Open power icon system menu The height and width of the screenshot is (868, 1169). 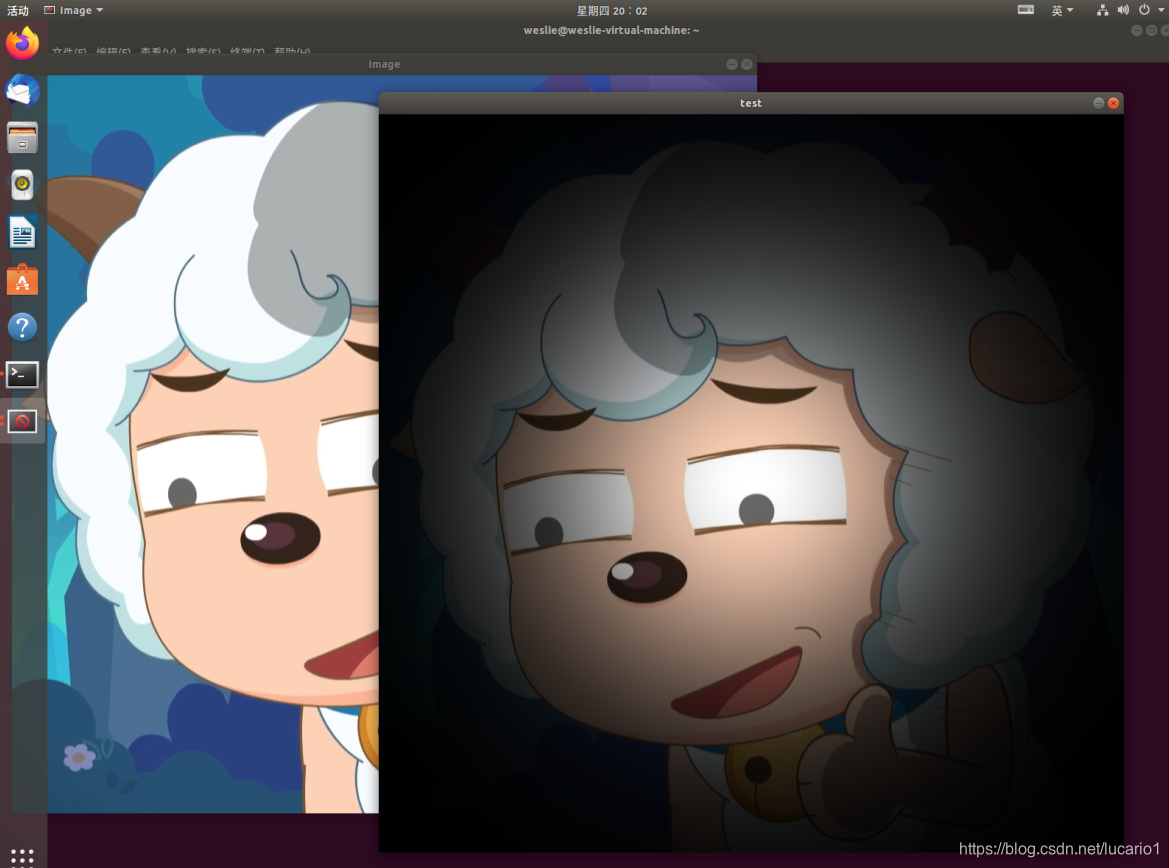1144,10
